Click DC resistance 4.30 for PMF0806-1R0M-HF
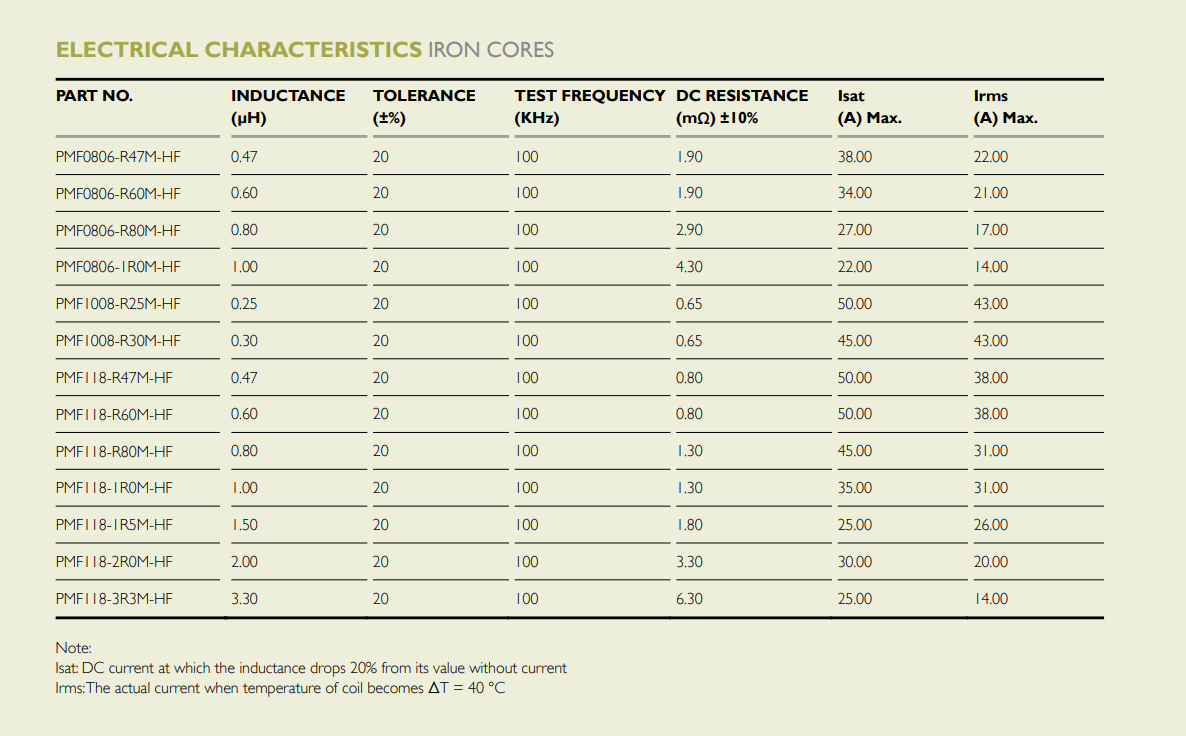The image size is (1186, 736). 689,267
